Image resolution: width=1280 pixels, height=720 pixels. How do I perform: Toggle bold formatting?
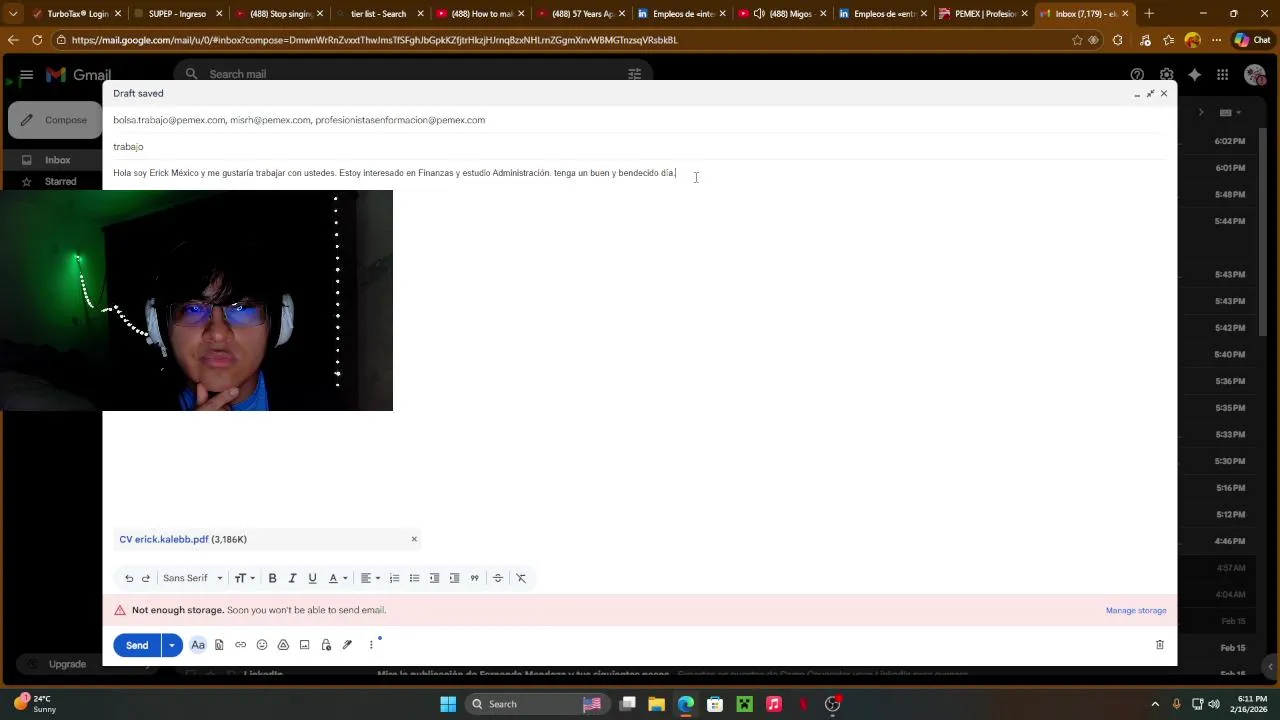click(x=272, y=578)
